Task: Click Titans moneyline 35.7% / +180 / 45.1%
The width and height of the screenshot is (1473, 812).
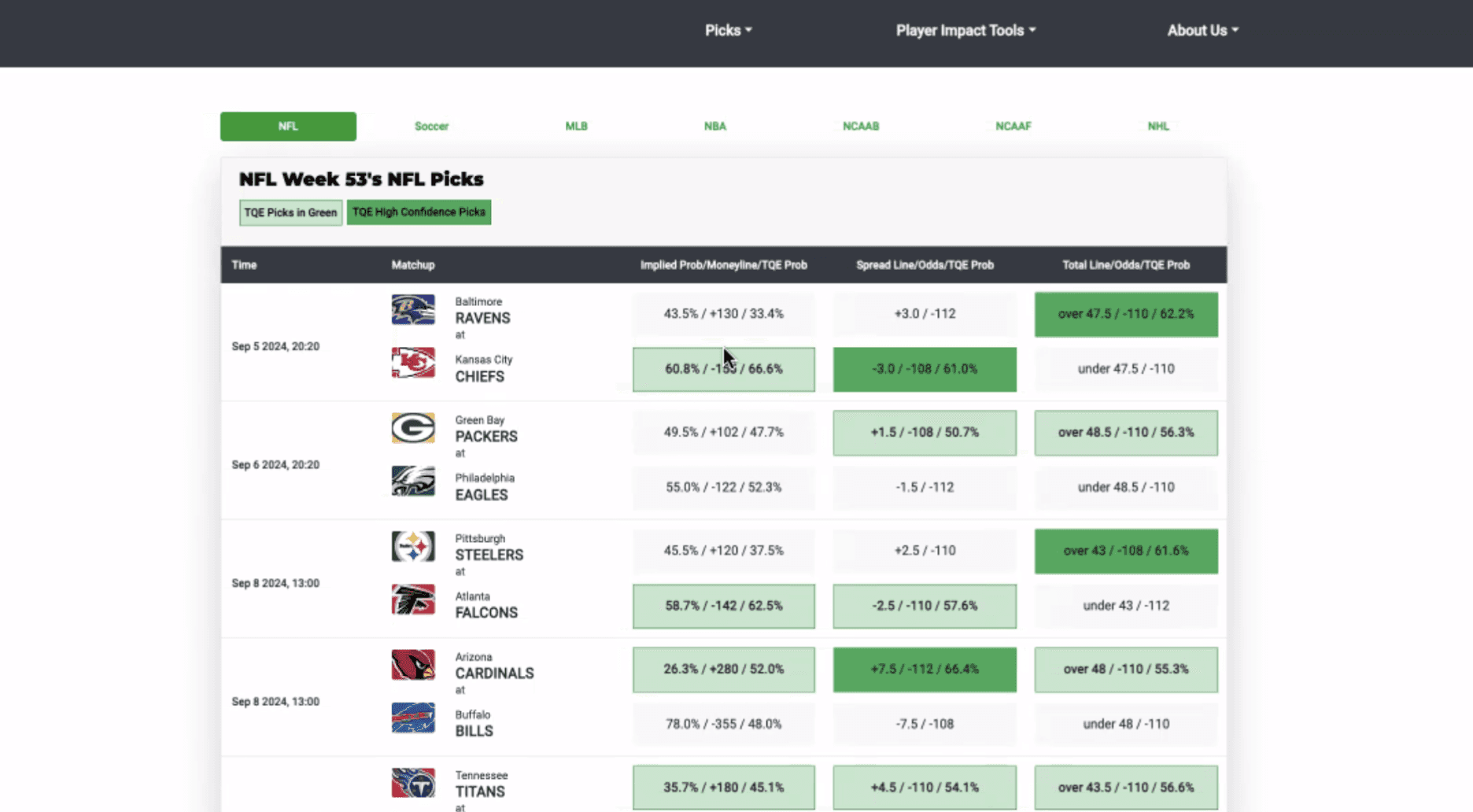Action: [x=723, y=788]
